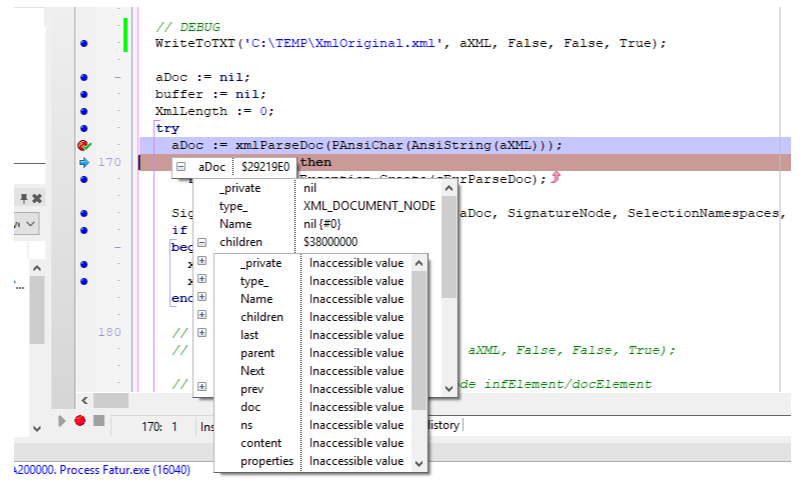Viewport: 801px width, 481px height.
Task: Click the red macro record button
Action: 80,421
